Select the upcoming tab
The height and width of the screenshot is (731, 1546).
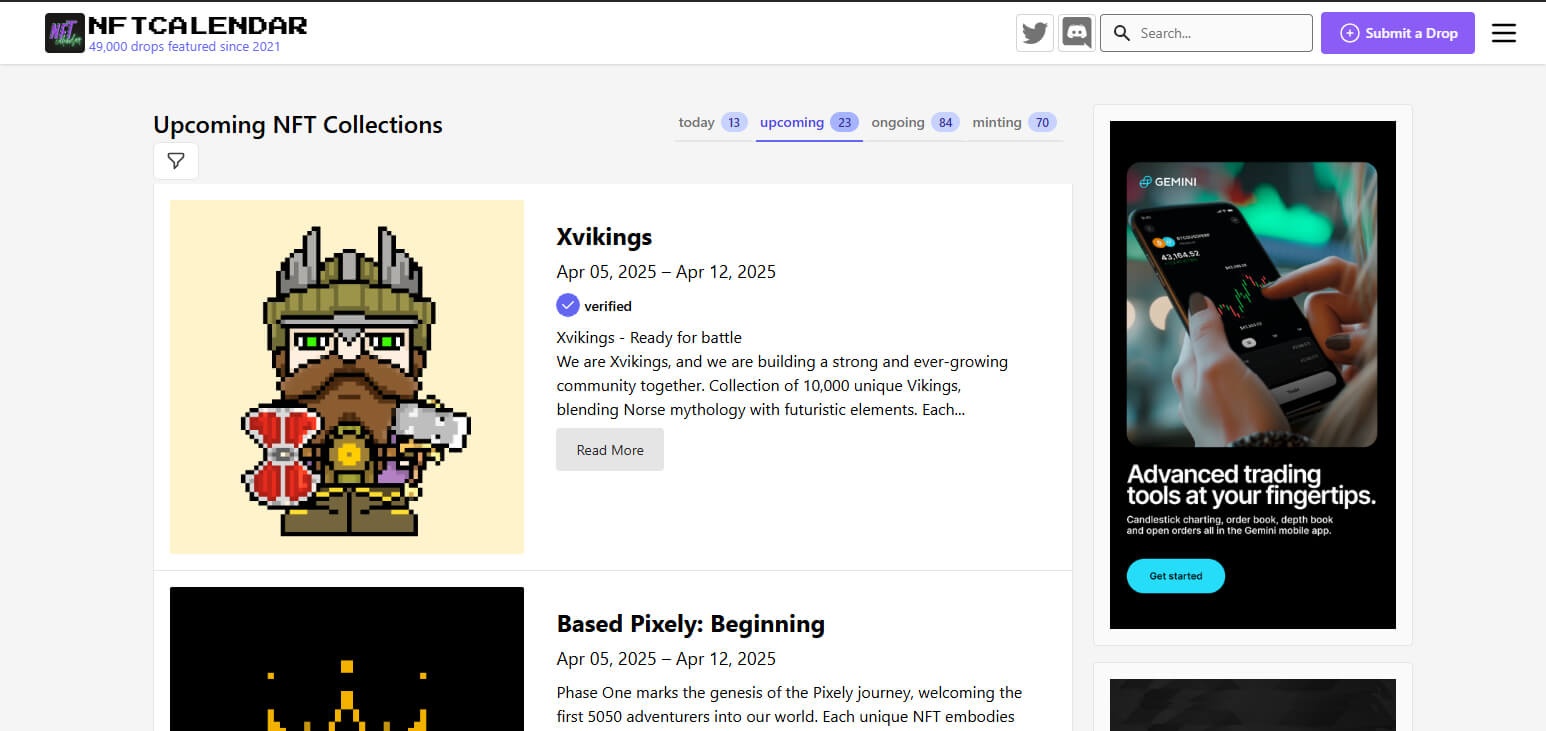(808, 123)
